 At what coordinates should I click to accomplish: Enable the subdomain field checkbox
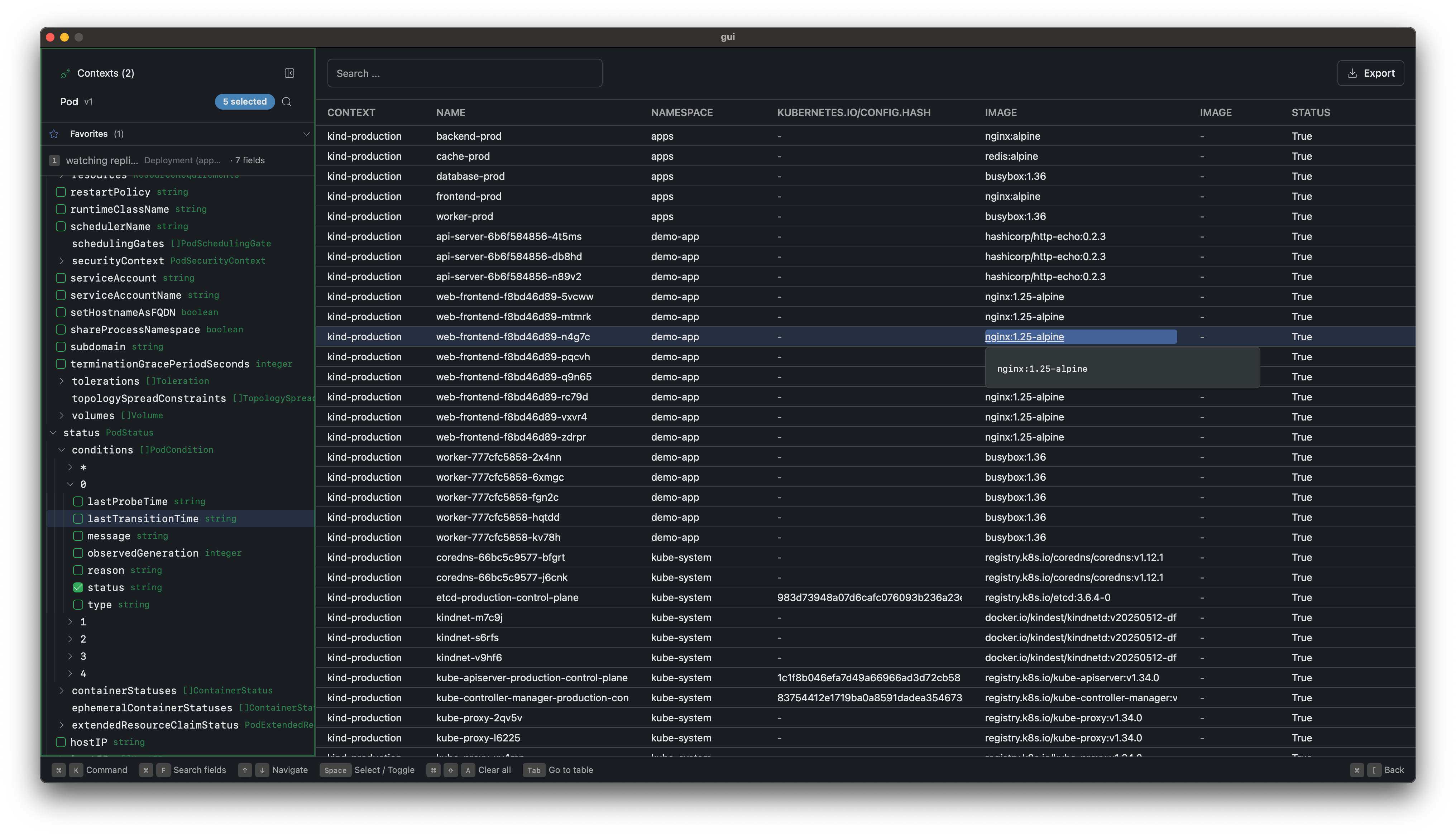point(61,347)
